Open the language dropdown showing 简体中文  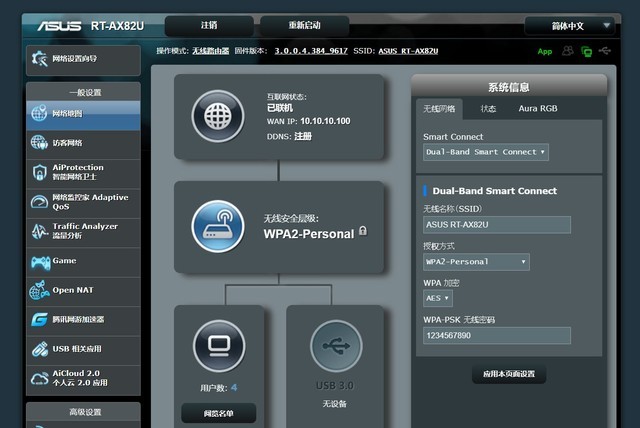[572, 26]
